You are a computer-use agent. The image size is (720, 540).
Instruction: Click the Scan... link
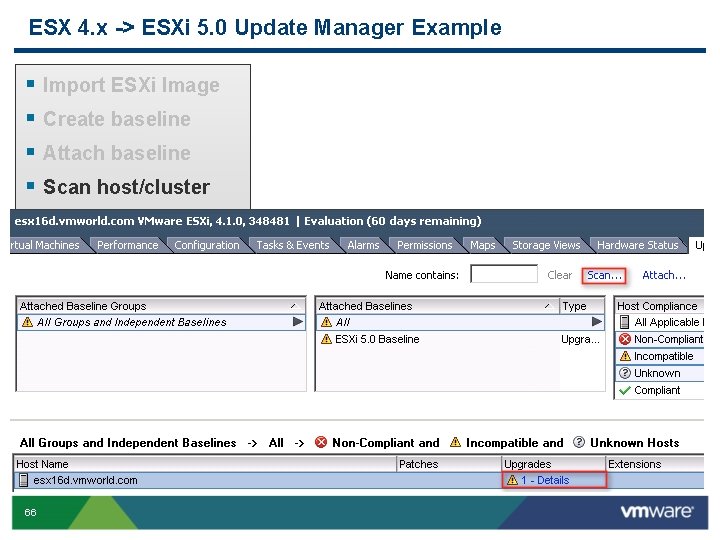[604, 275]
